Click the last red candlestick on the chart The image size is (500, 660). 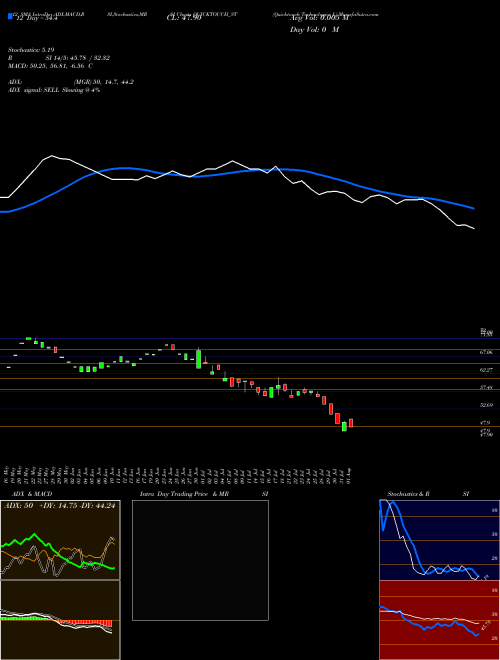pyautogui.click(x=351, y=423)
